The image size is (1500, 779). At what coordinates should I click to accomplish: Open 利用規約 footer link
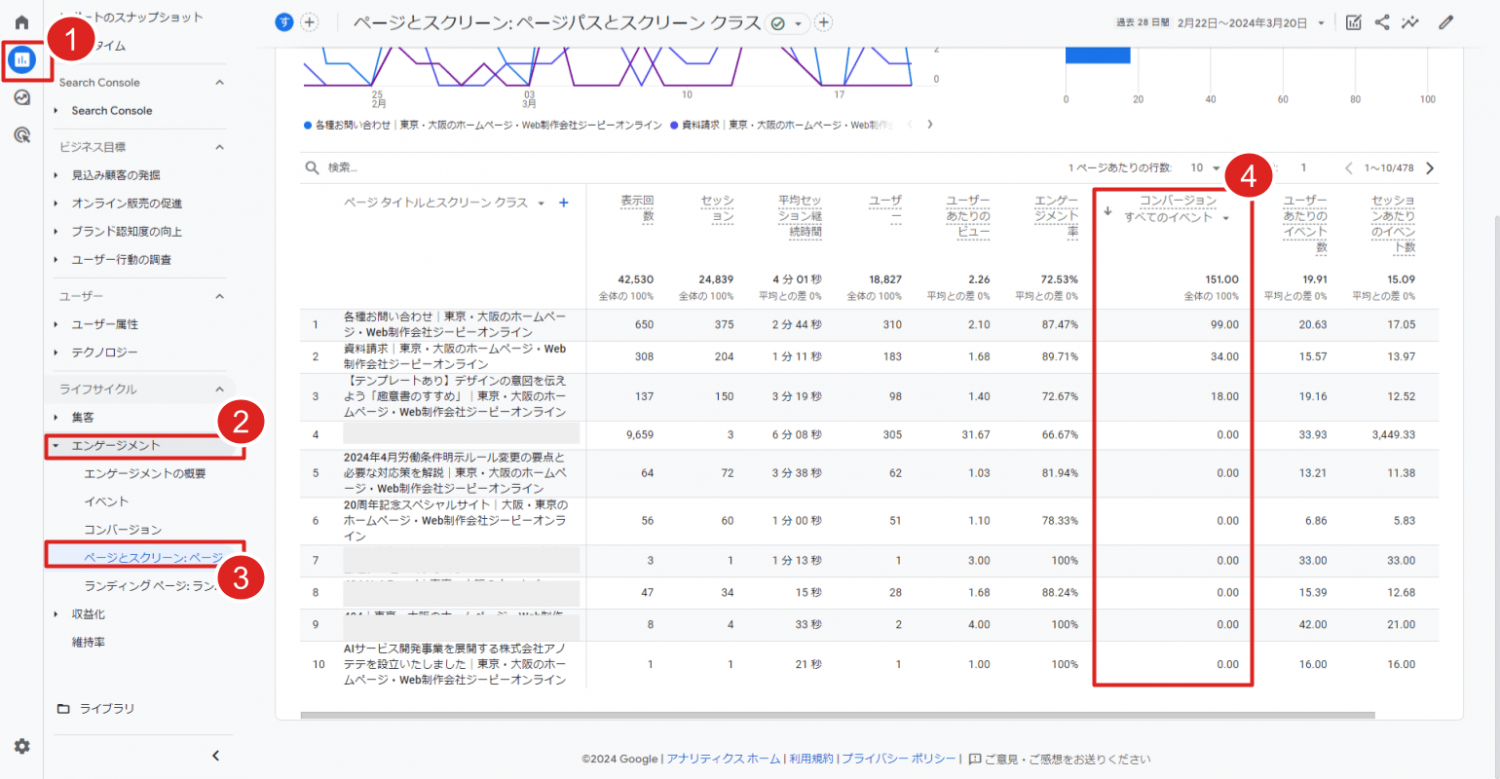pos(811,759)
